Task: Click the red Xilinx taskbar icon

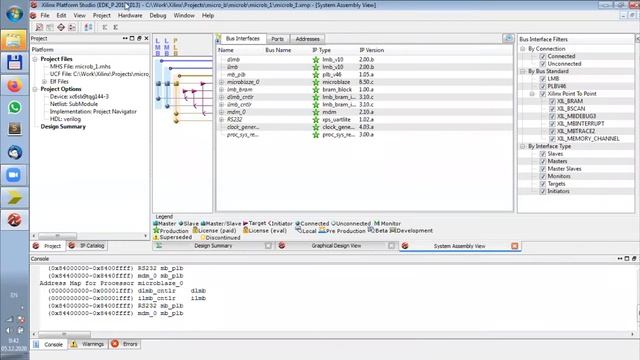Action: (x=14, y=220)
